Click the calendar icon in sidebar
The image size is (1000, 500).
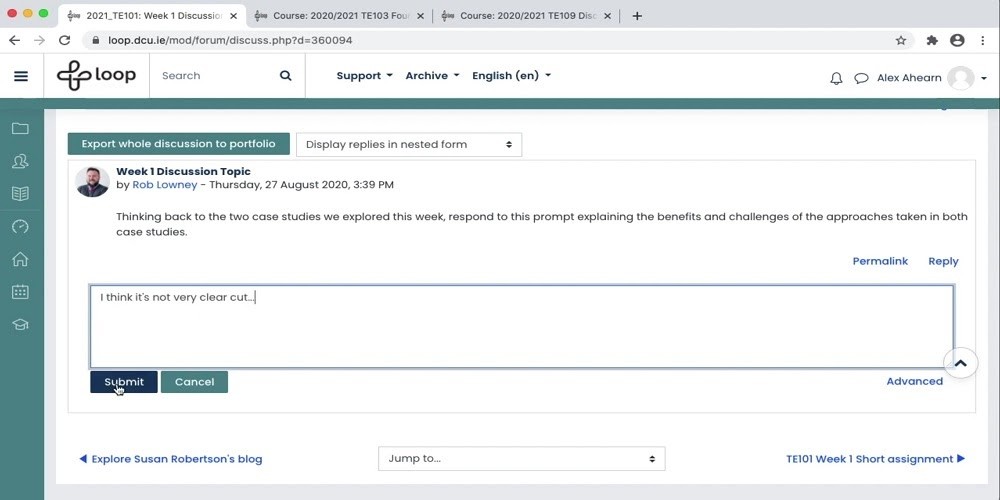pos(20,292)
